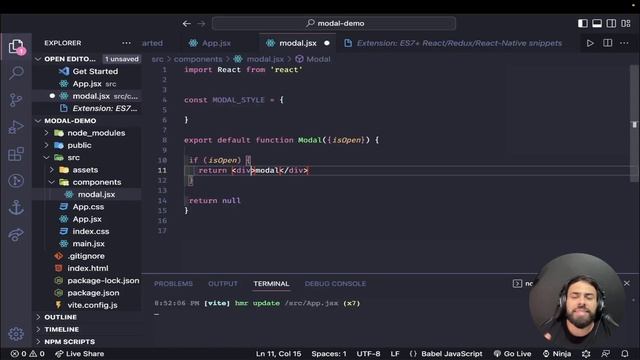Click the feedback icon in the status bar
Screen dimensions: 640x360
(606, 354)
